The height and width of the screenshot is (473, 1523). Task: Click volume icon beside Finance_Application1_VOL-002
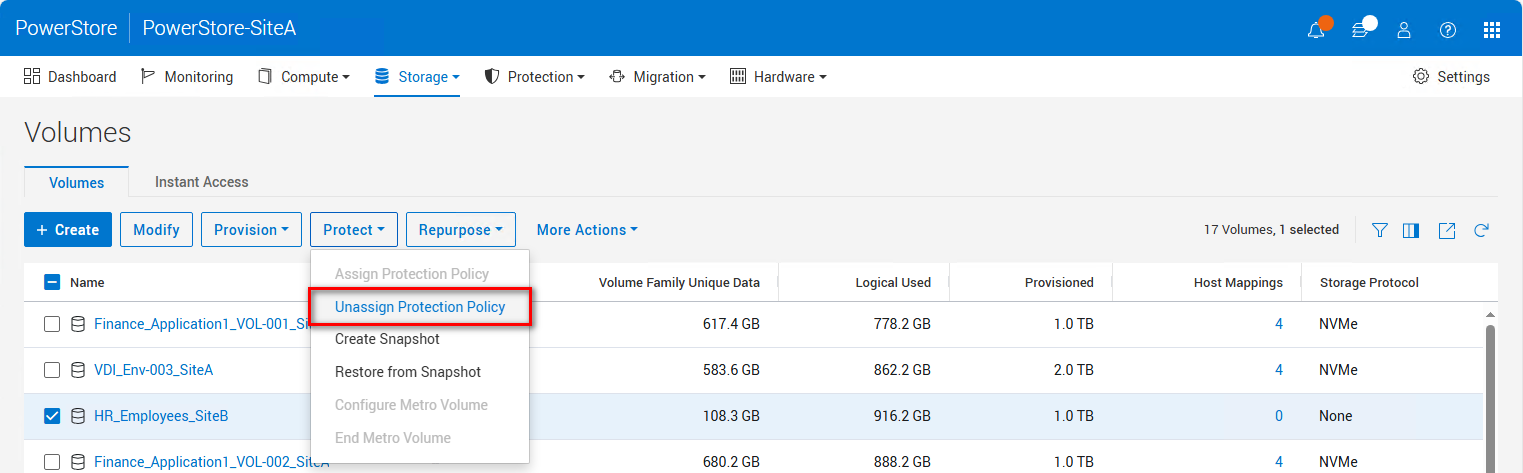pyautogui.click(x=78, y=462)
